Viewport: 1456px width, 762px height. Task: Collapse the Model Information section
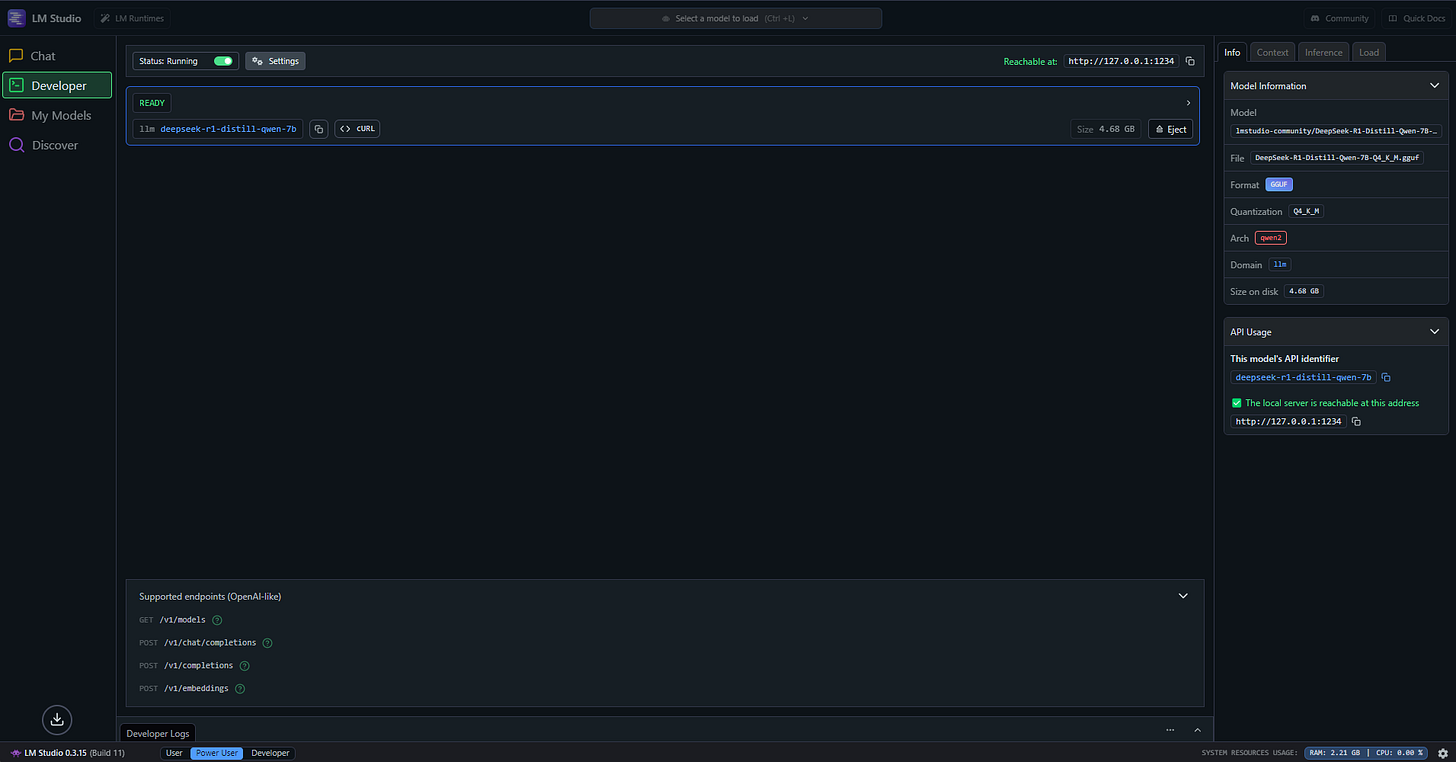pos(1434,85)
